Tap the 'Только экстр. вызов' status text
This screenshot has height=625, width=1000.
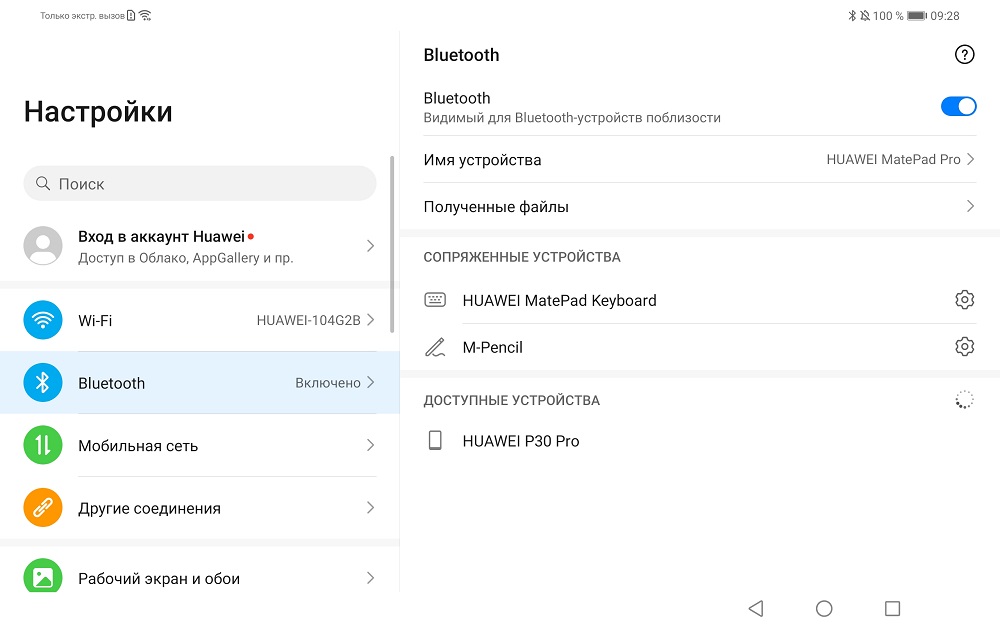point(82,16)
